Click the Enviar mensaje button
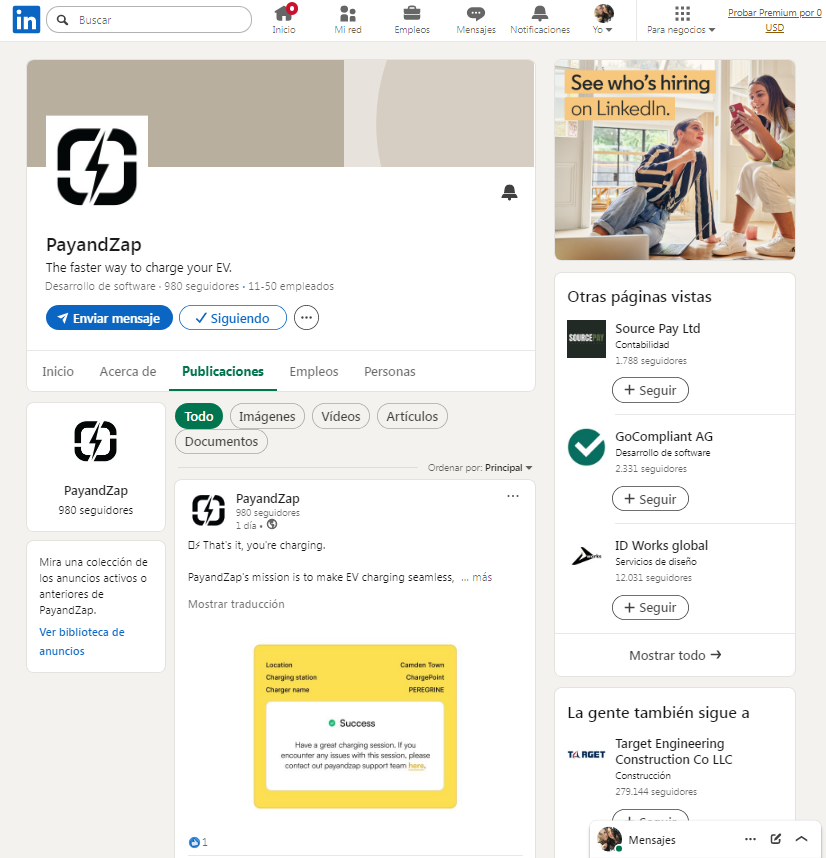The height and width of the screenshot is (858, 826). pos(109,318)
